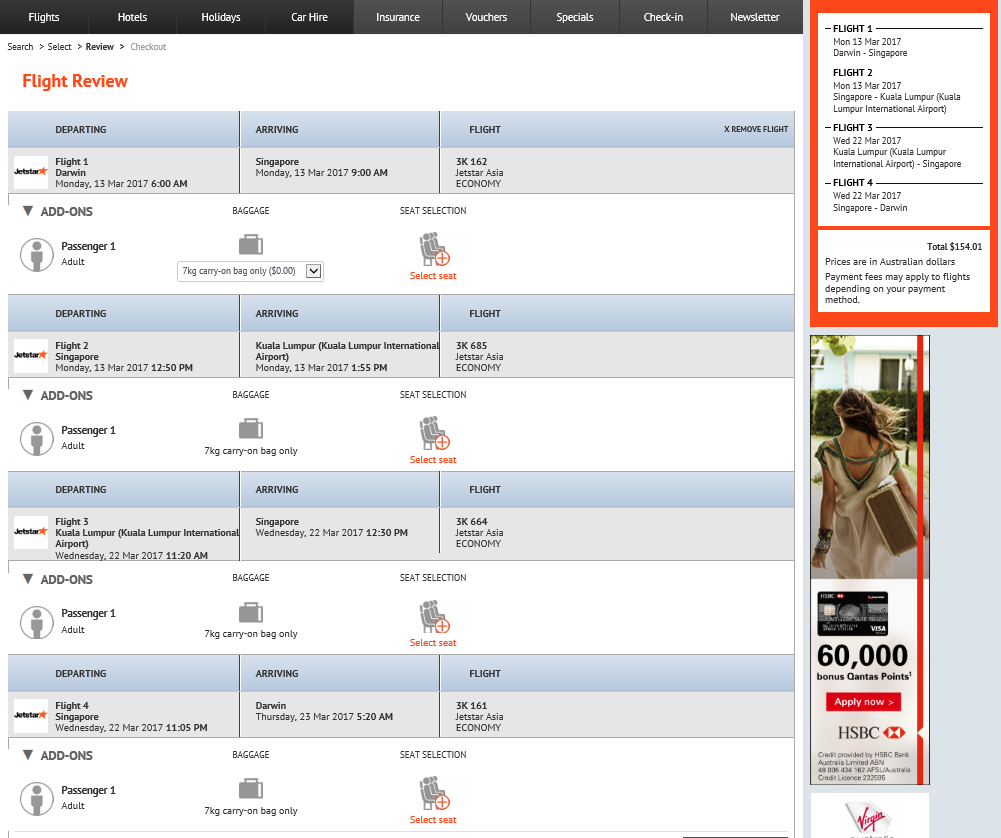
Task: Click woman with suitcase ad image
Action: click(864, 457)
